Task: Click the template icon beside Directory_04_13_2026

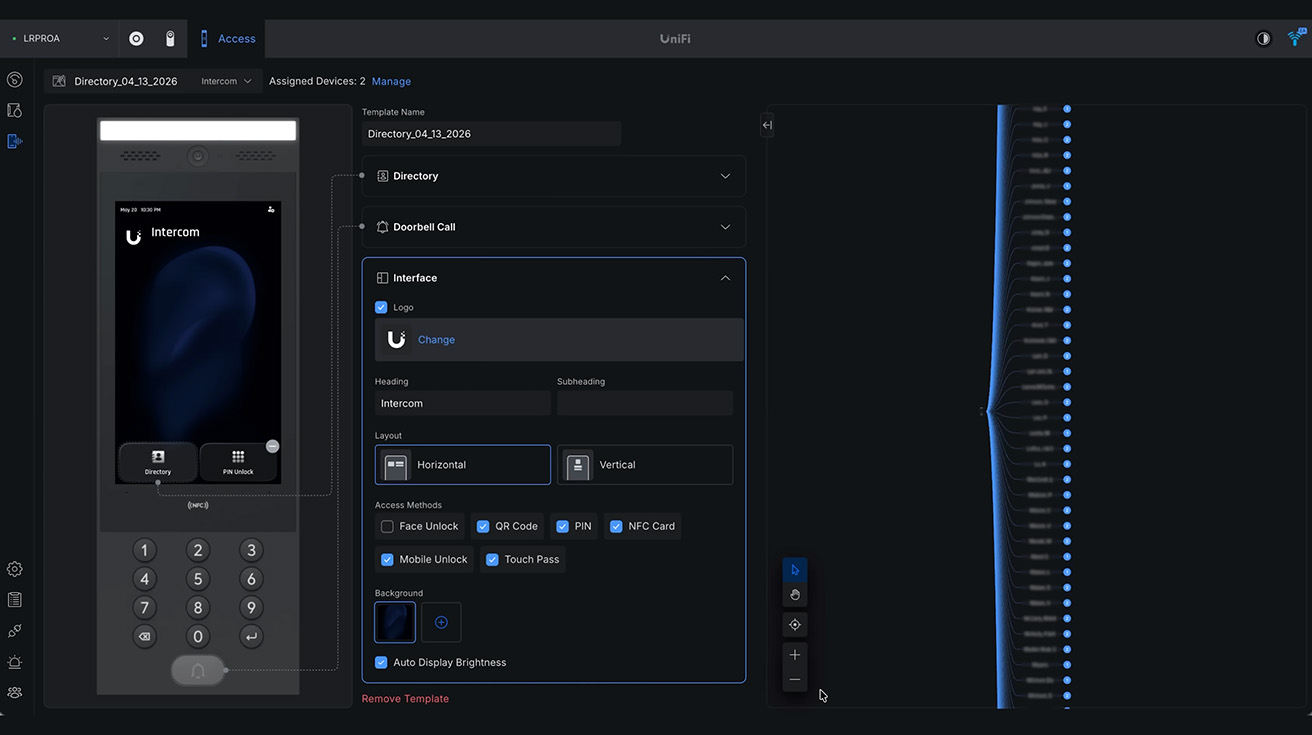Action: (59, 81)
